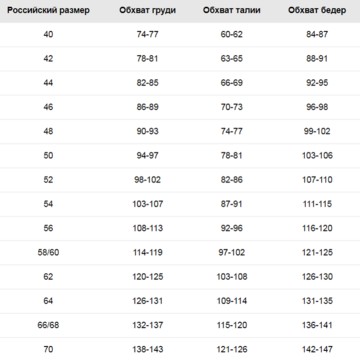Select hip value 99-102 for size 48
Viewport: 360px width, 360px height.
point(317,131)
